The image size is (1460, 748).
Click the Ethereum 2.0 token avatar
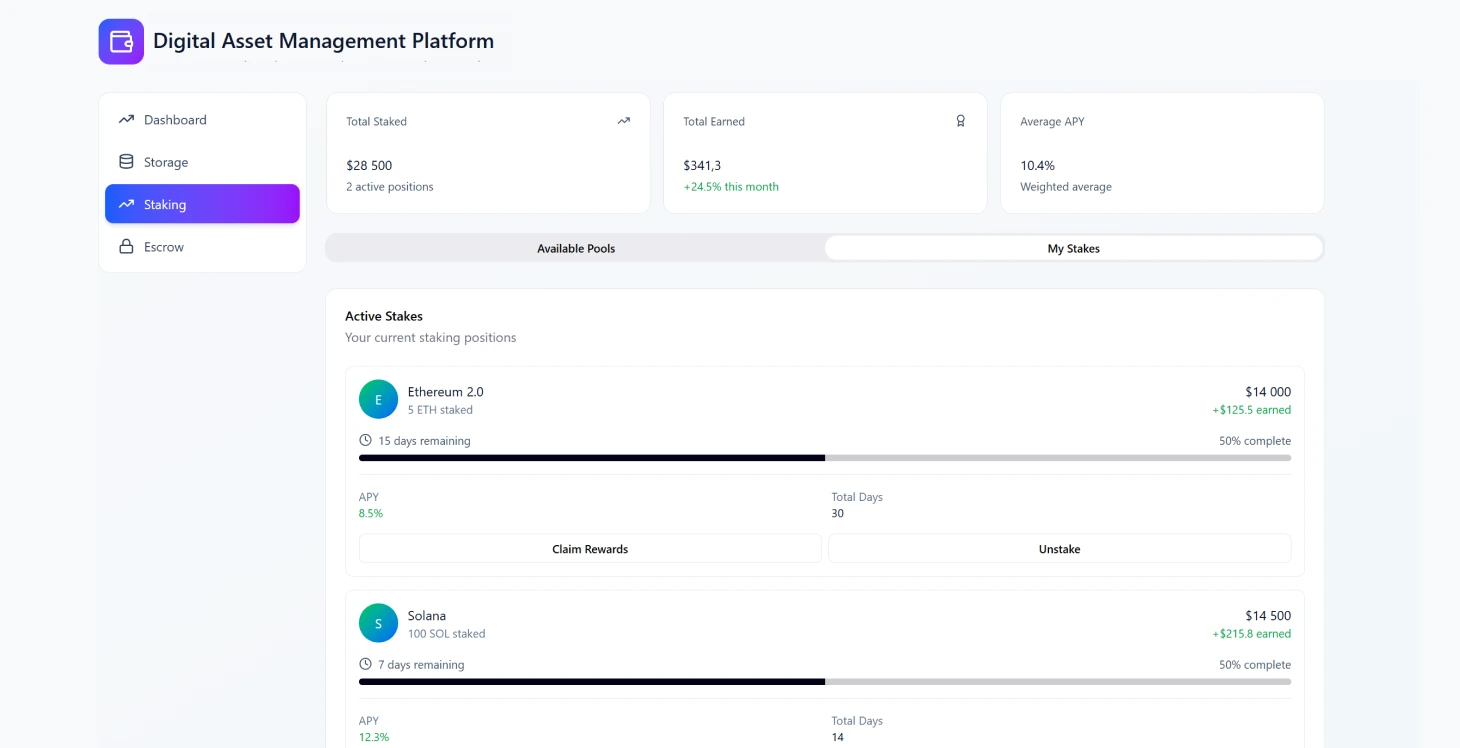[x=378, y=398]
